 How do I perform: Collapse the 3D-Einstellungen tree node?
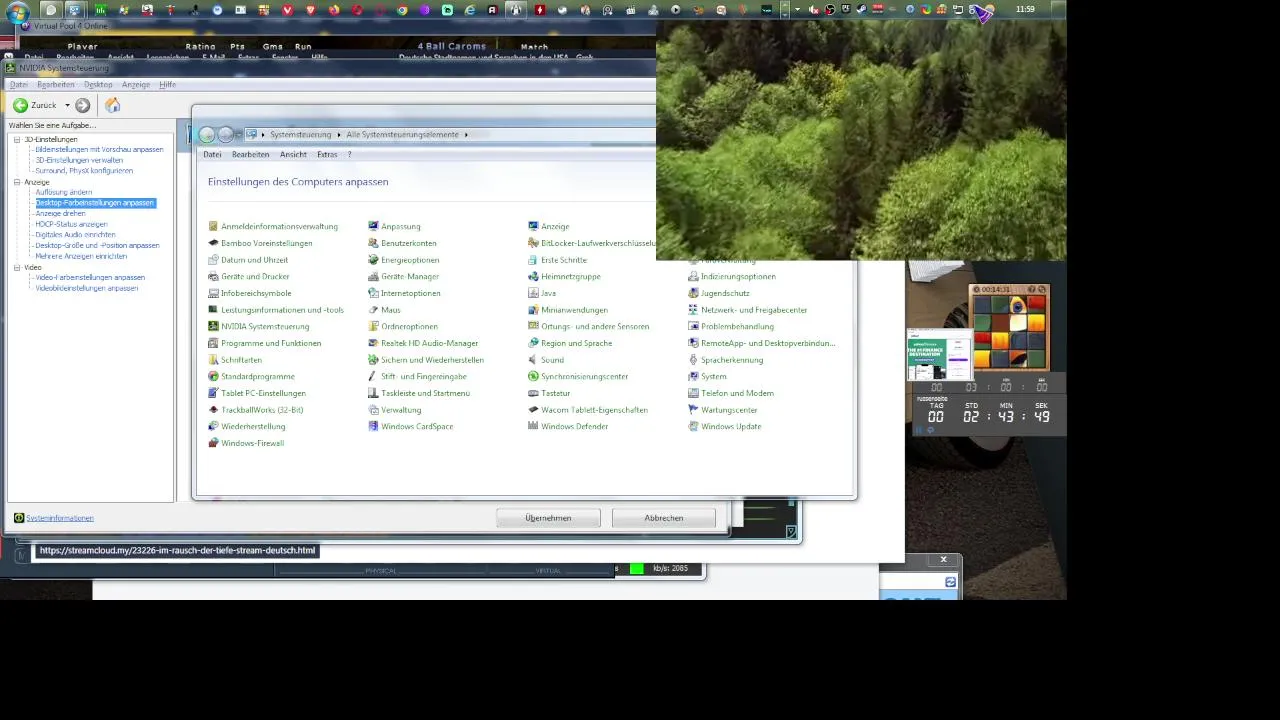17,139
